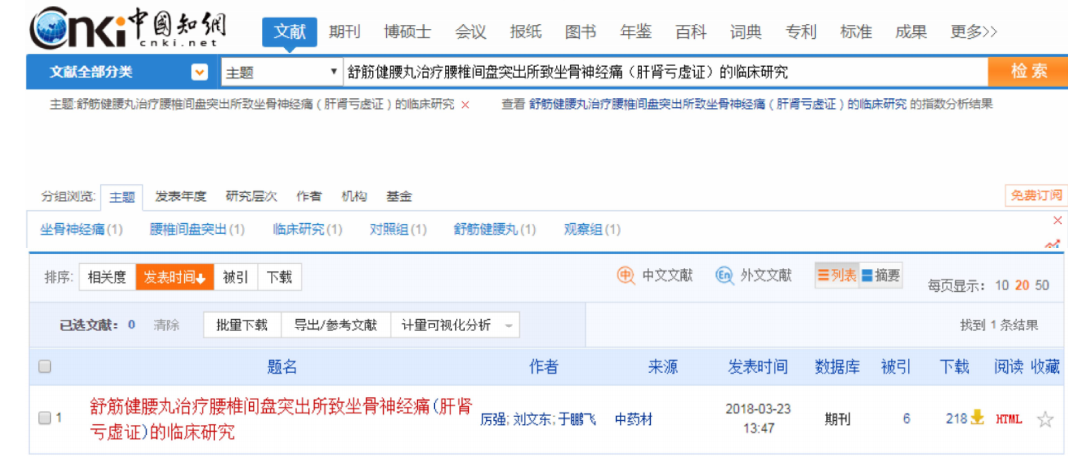Select the 发表年度 group browse tab

click(180, 196)
